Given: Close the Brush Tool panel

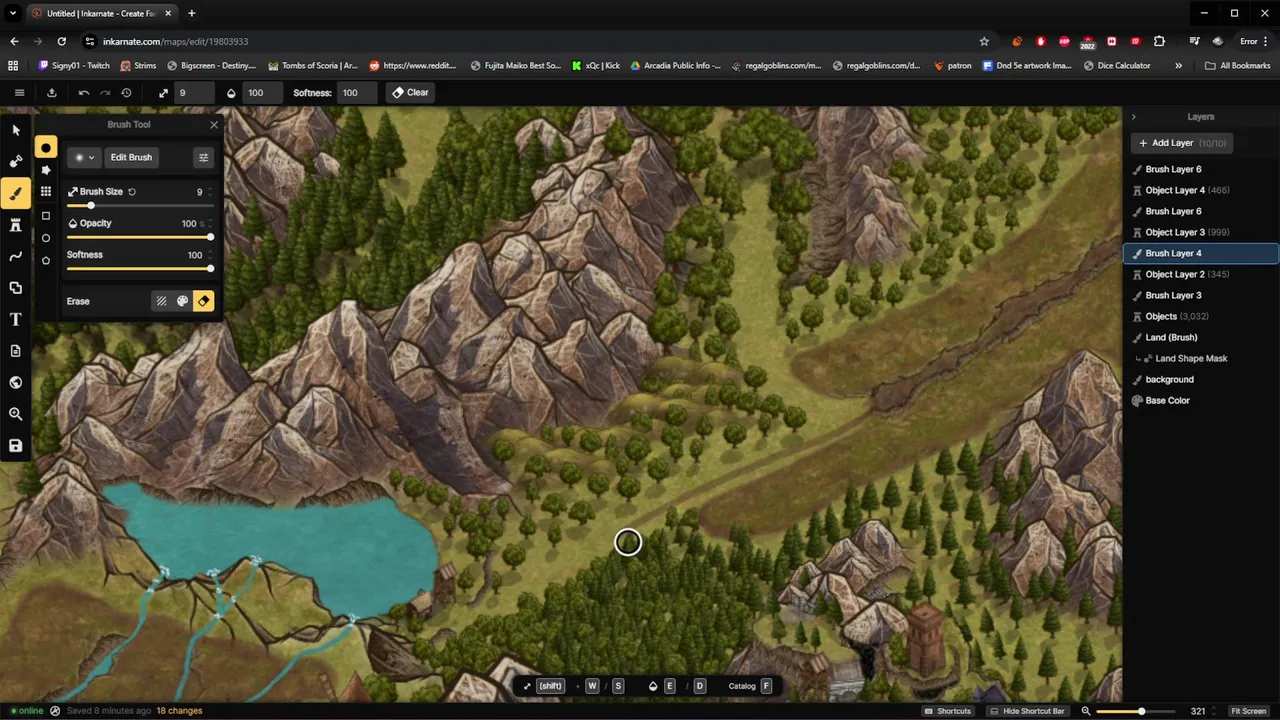Looking at the screenshot, I should coord(213,125).
